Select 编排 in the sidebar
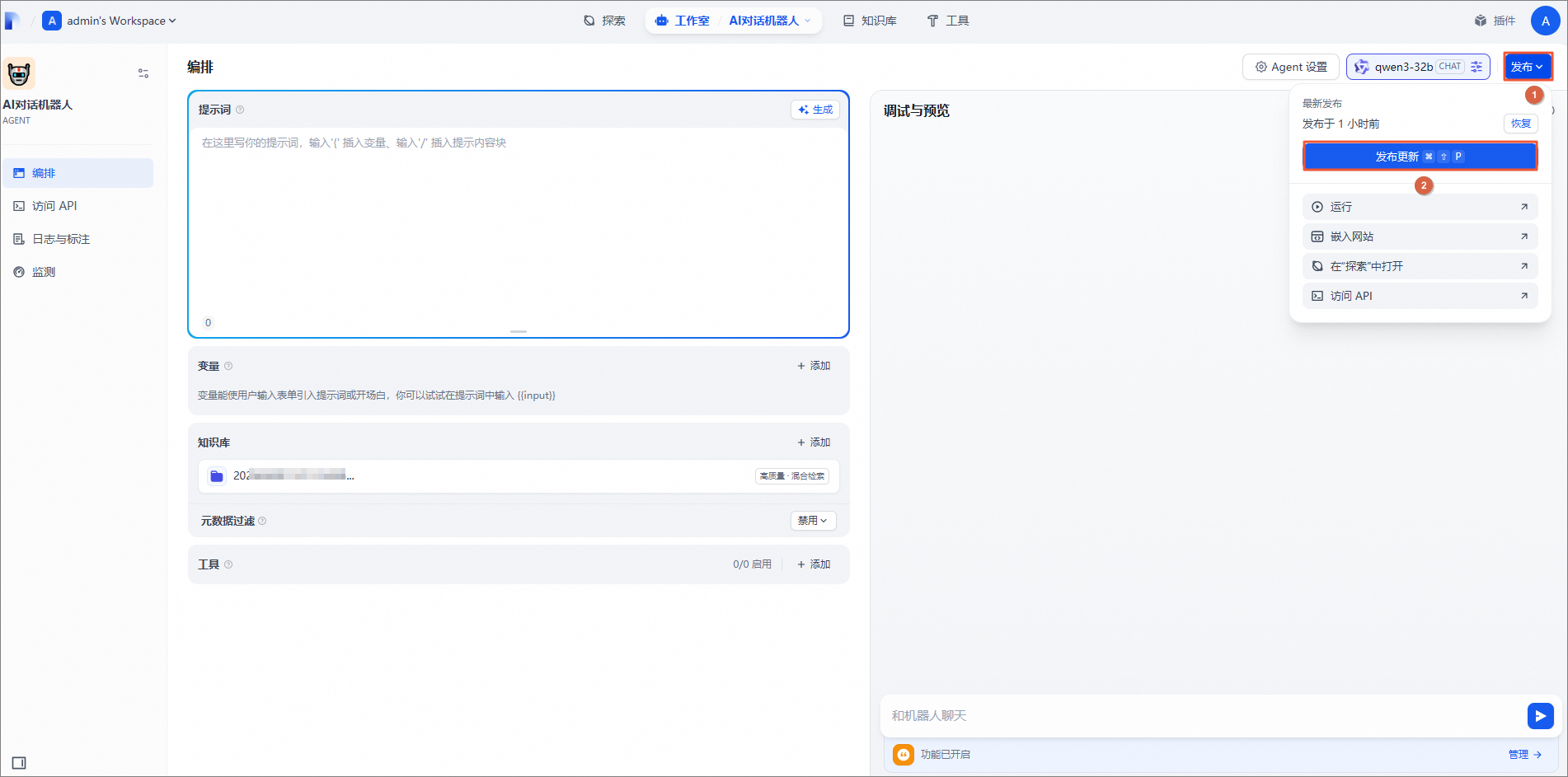This screenshot has height=777, width=1568. [x=78, y=173]
